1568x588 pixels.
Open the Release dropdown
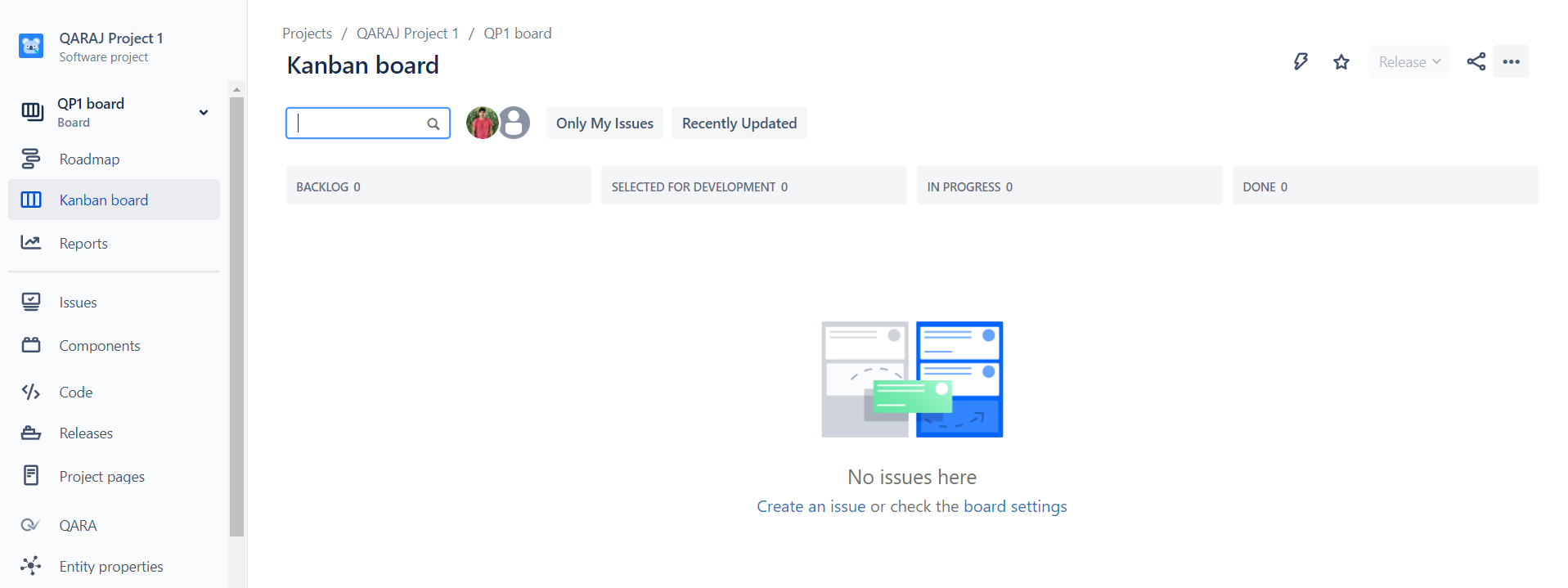(1409, 61)
